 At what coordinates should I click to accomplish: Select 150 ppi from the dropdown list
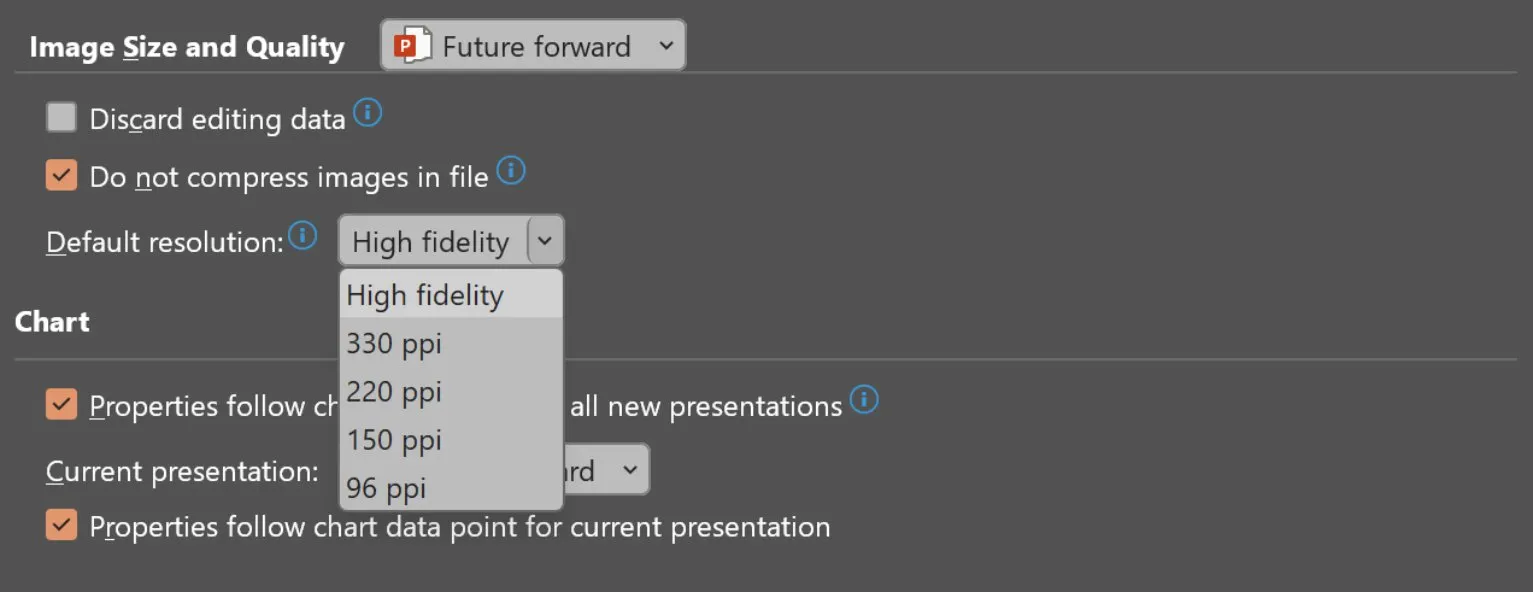coord(394,440)
